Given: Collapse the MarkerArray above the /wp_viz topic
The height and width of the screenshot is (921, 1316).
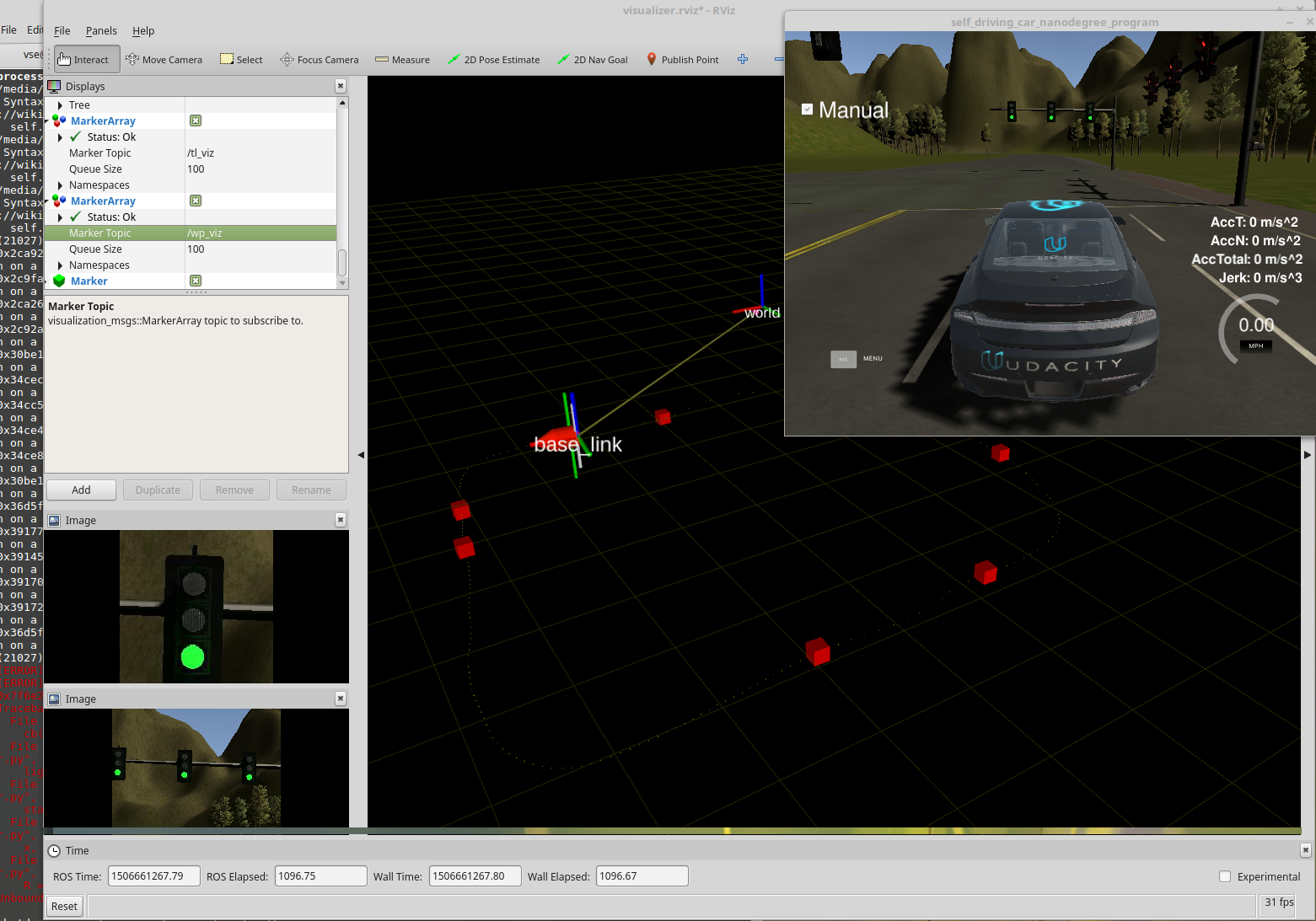Looking at the screenshot, I should 48,201.
